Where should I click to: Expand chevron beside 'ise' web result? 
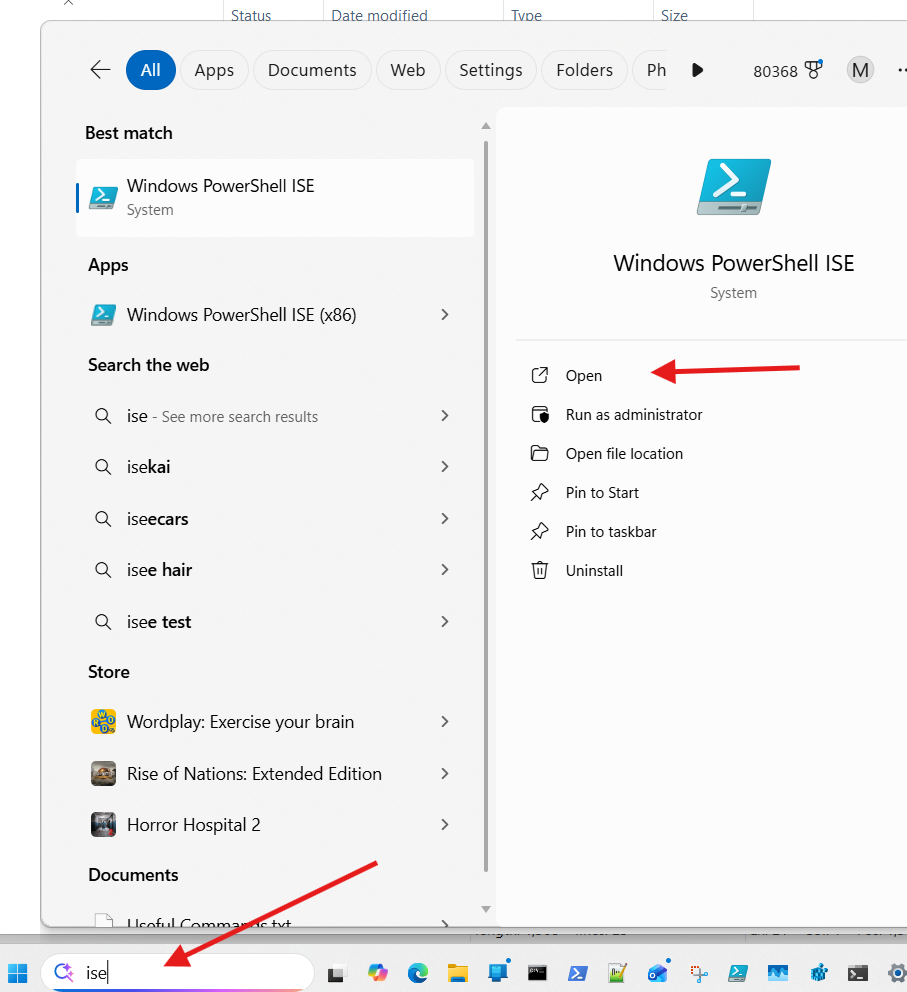[445, 416]
